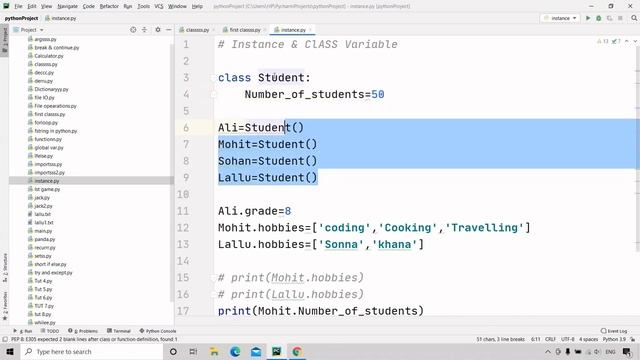Open the VCS menu
Image resolution: width=640 pixels, height=360 pixels.
click(x=159, y=6)
